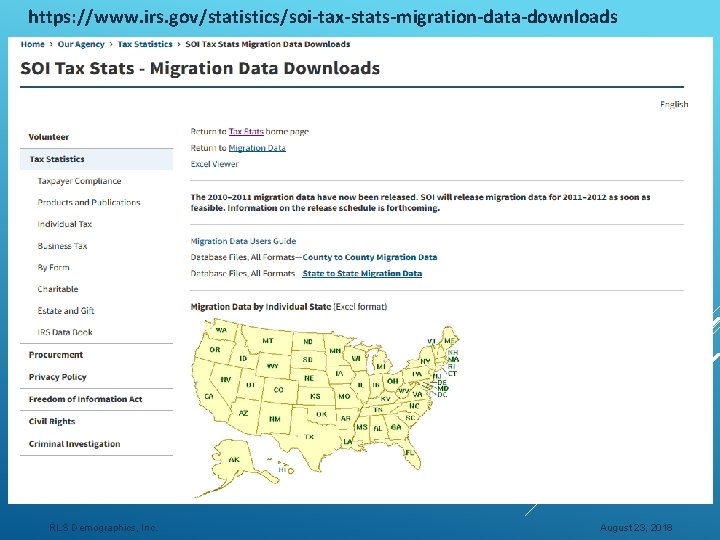Open the By Form sidebar entry

[54, 267]
